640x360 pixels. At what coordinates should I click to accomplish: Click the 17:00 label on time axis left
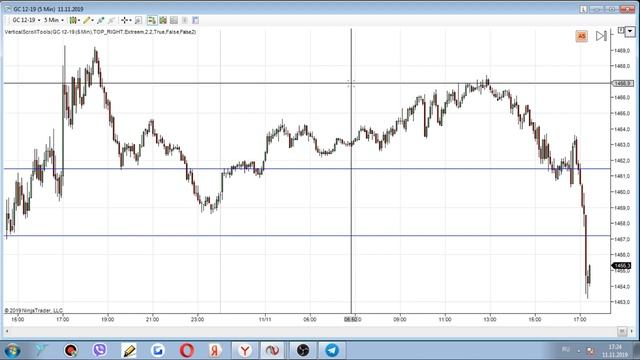62,320
